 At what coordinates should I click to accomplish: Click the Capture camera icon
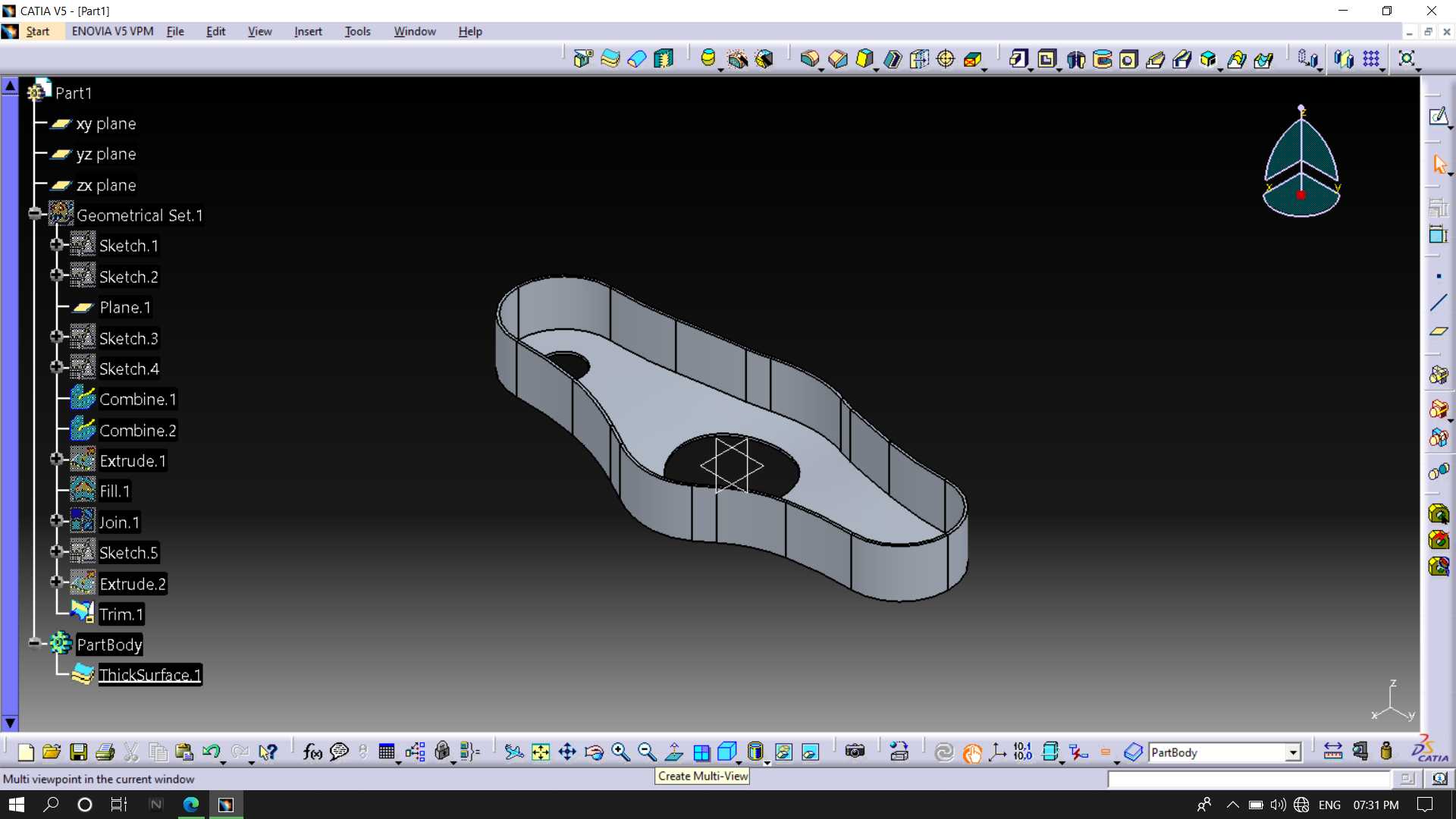point(855,752)
